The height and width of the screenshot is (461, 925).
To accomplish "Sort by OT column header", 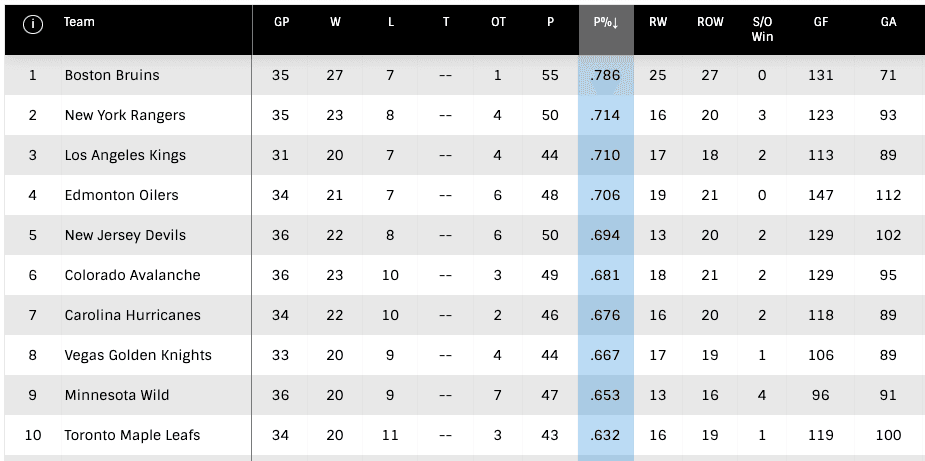I will coord(498,22).
